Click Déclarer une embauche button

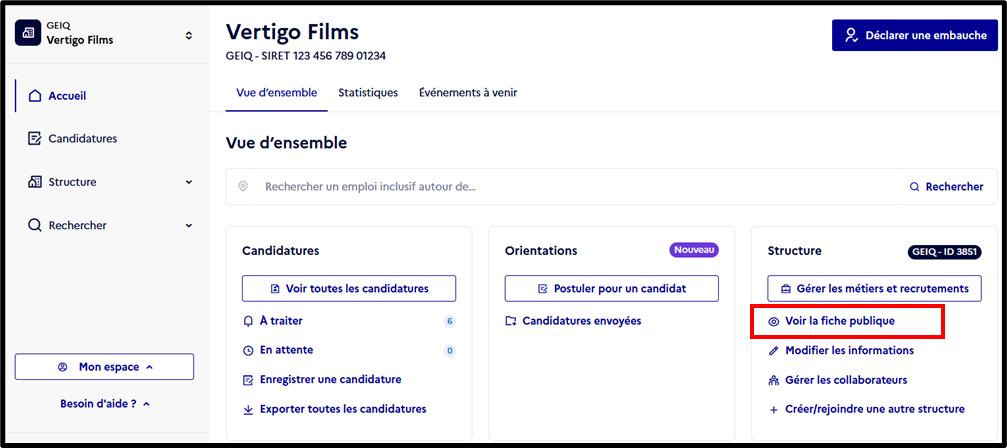pyautogui.click(x=915, y=35)
